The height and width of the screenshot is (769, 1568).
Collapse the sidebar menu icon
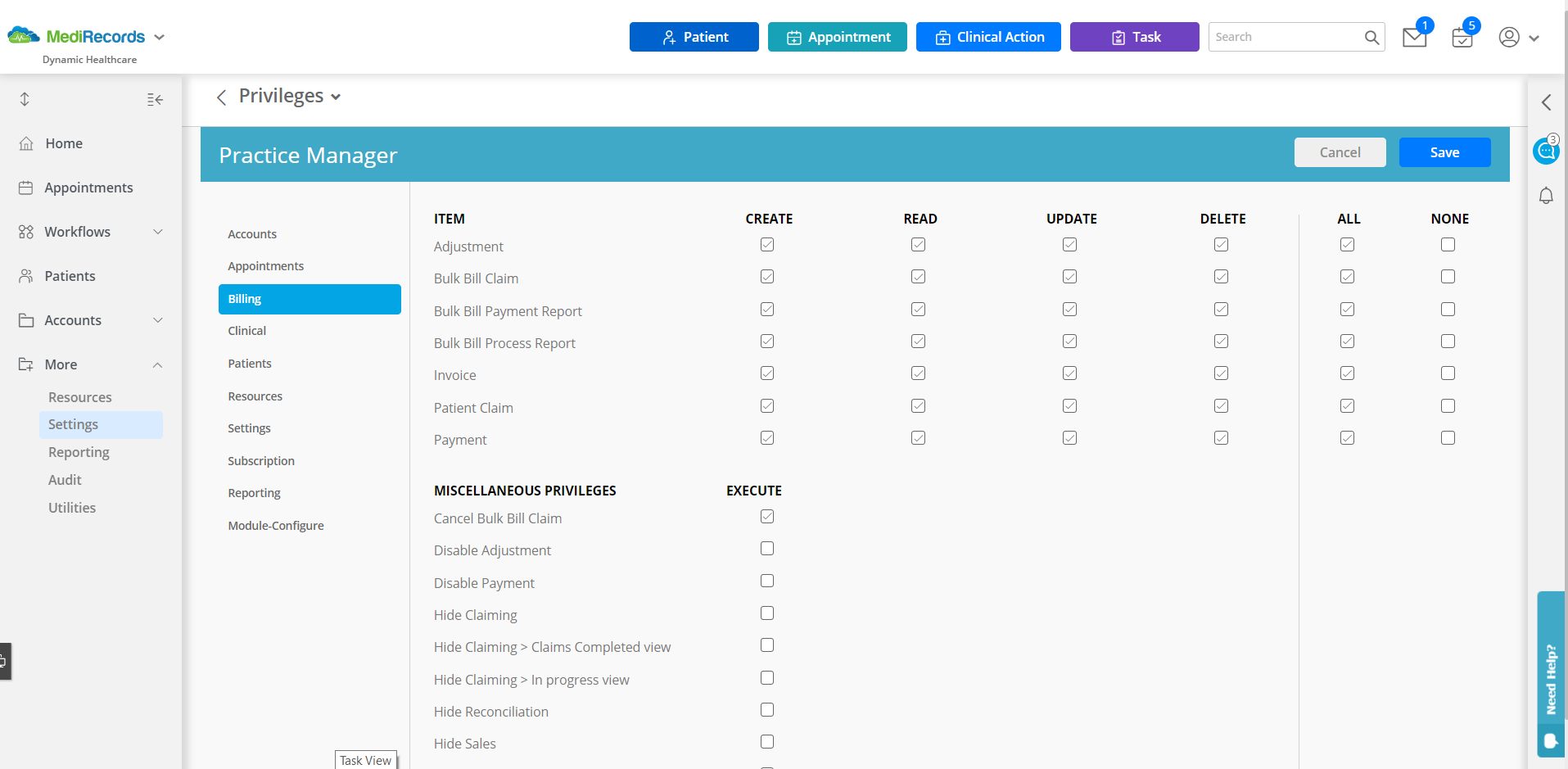point(155,100)
